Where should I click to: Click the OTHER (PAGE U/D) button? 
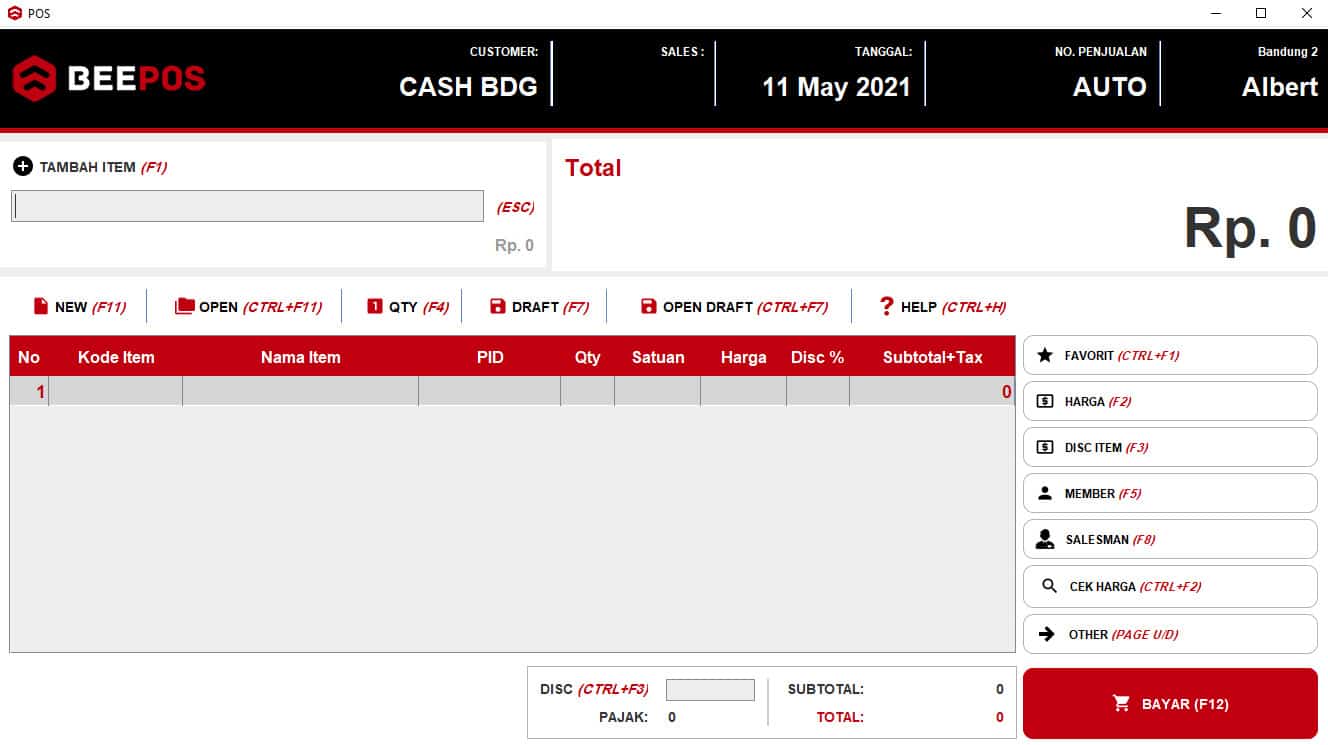pyautogui.click(x=1170, y=634)
